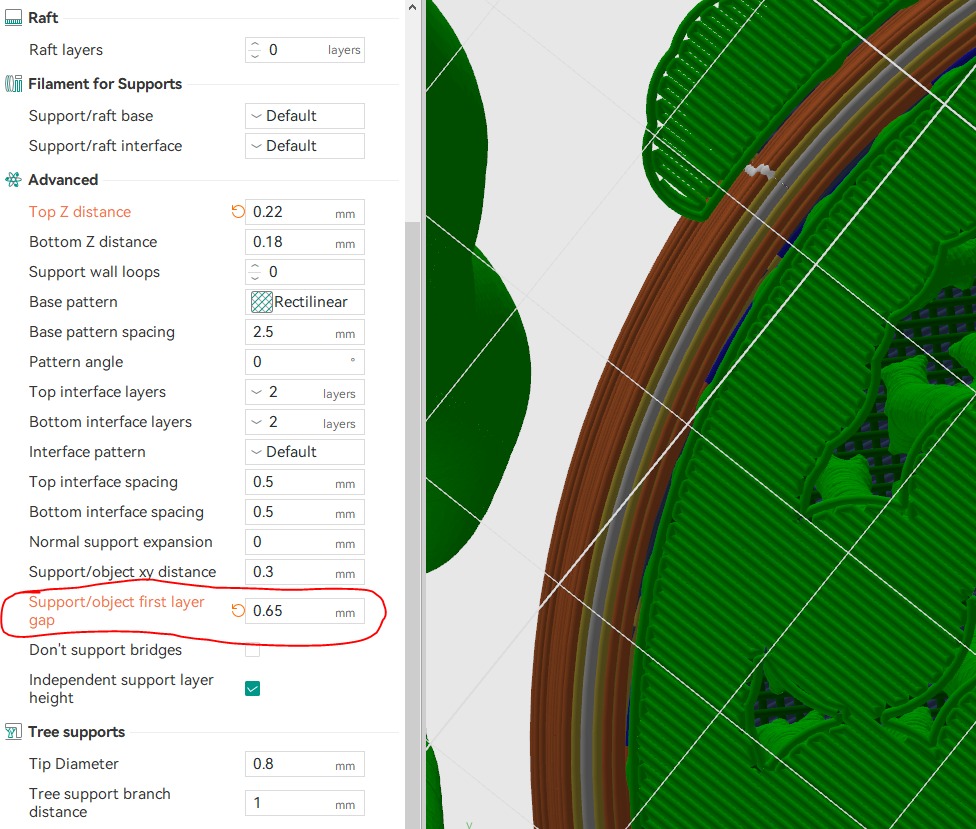Image resolution: width=976 pixels, height=829 pixels.
Task: Click the Support wall loops label
Action: click(x=94, y=272)
